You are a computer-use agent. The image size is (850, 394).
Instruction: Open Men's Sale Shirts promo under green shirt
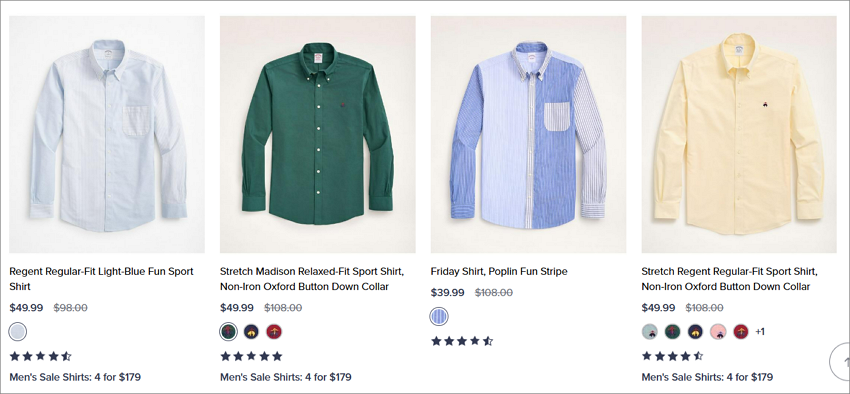pos(286,377)
